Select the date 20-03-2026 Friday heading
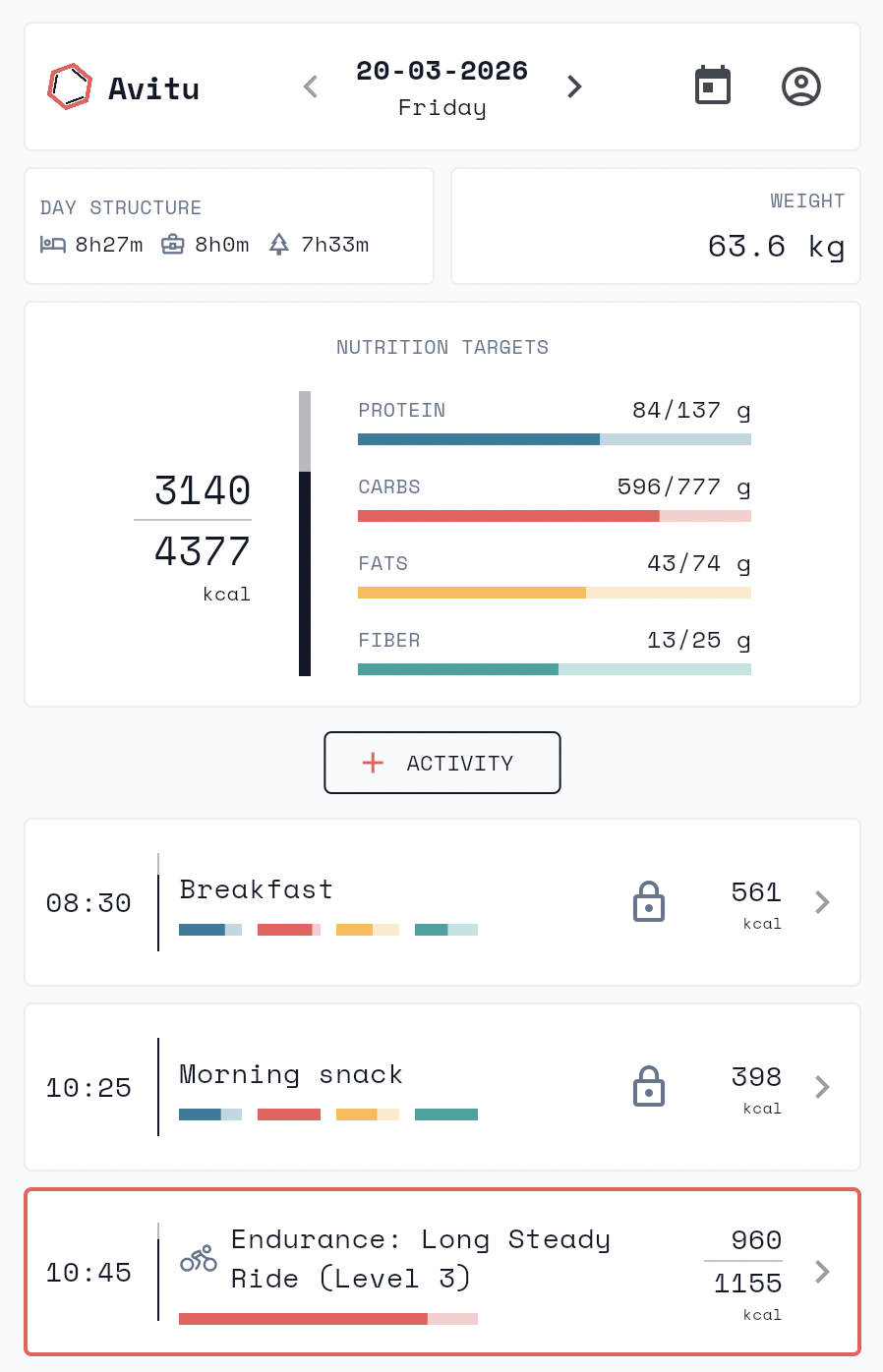 tap(441, 85)
